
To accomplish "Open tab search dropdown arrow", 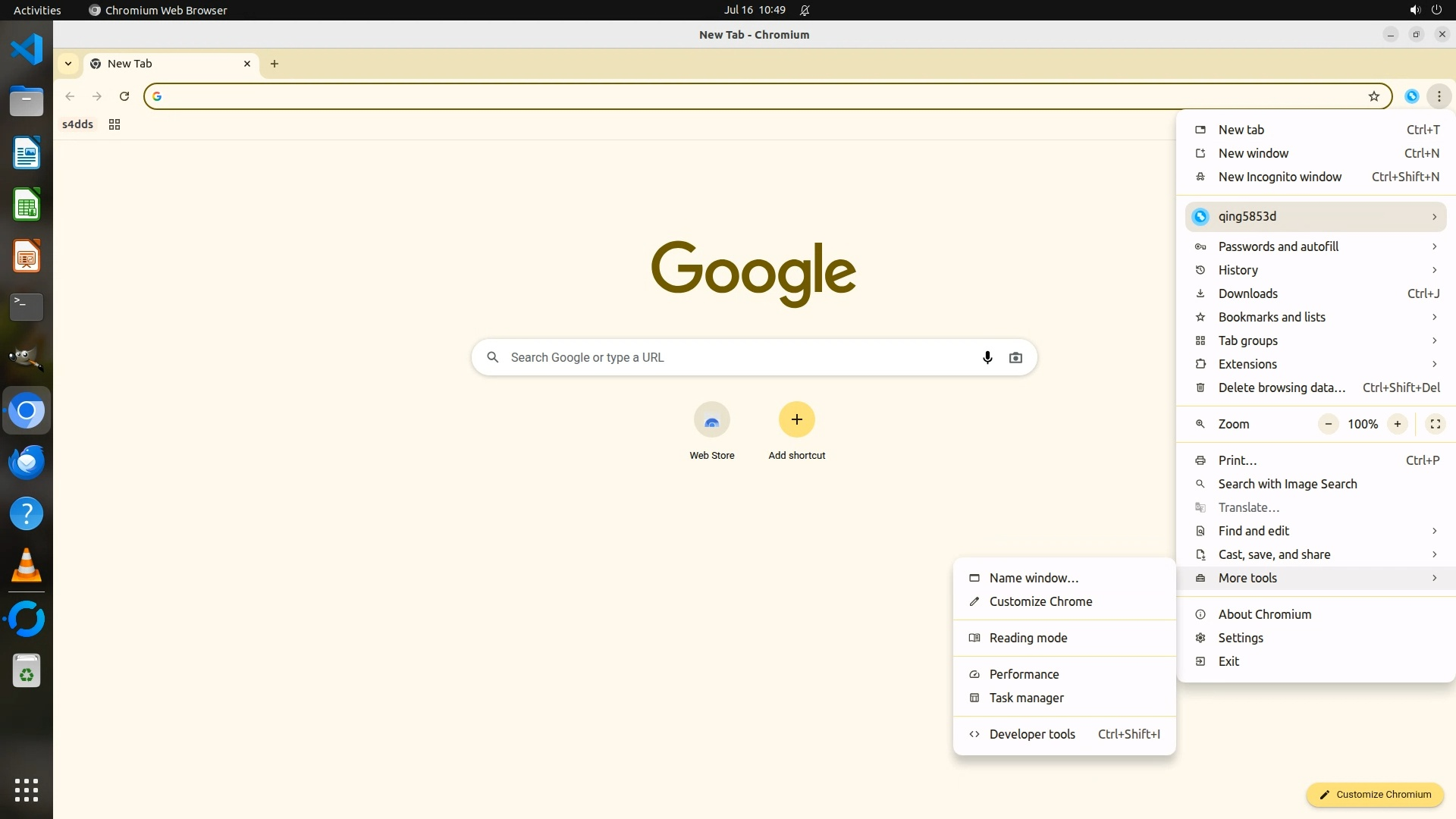I will pyautogui.click(x=68, y=64).
